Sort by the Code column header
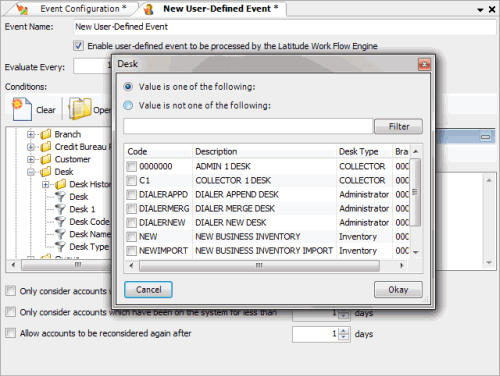500x376 pixels. (158, 151)
